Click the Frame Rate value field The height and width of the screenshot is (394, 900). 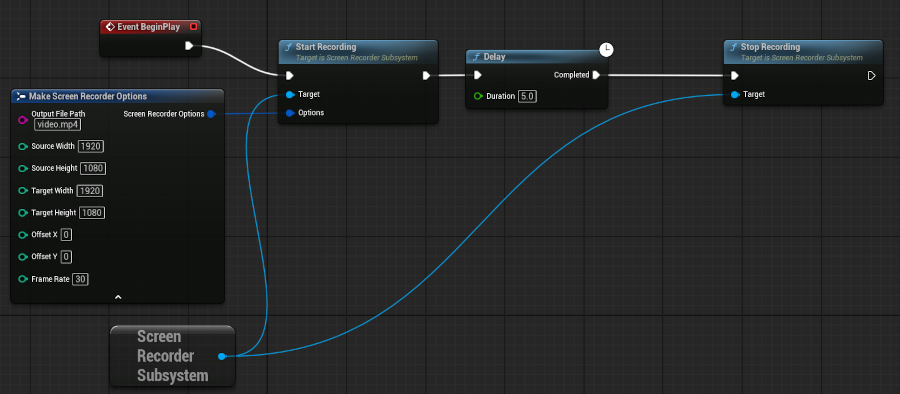coord(81,279)
